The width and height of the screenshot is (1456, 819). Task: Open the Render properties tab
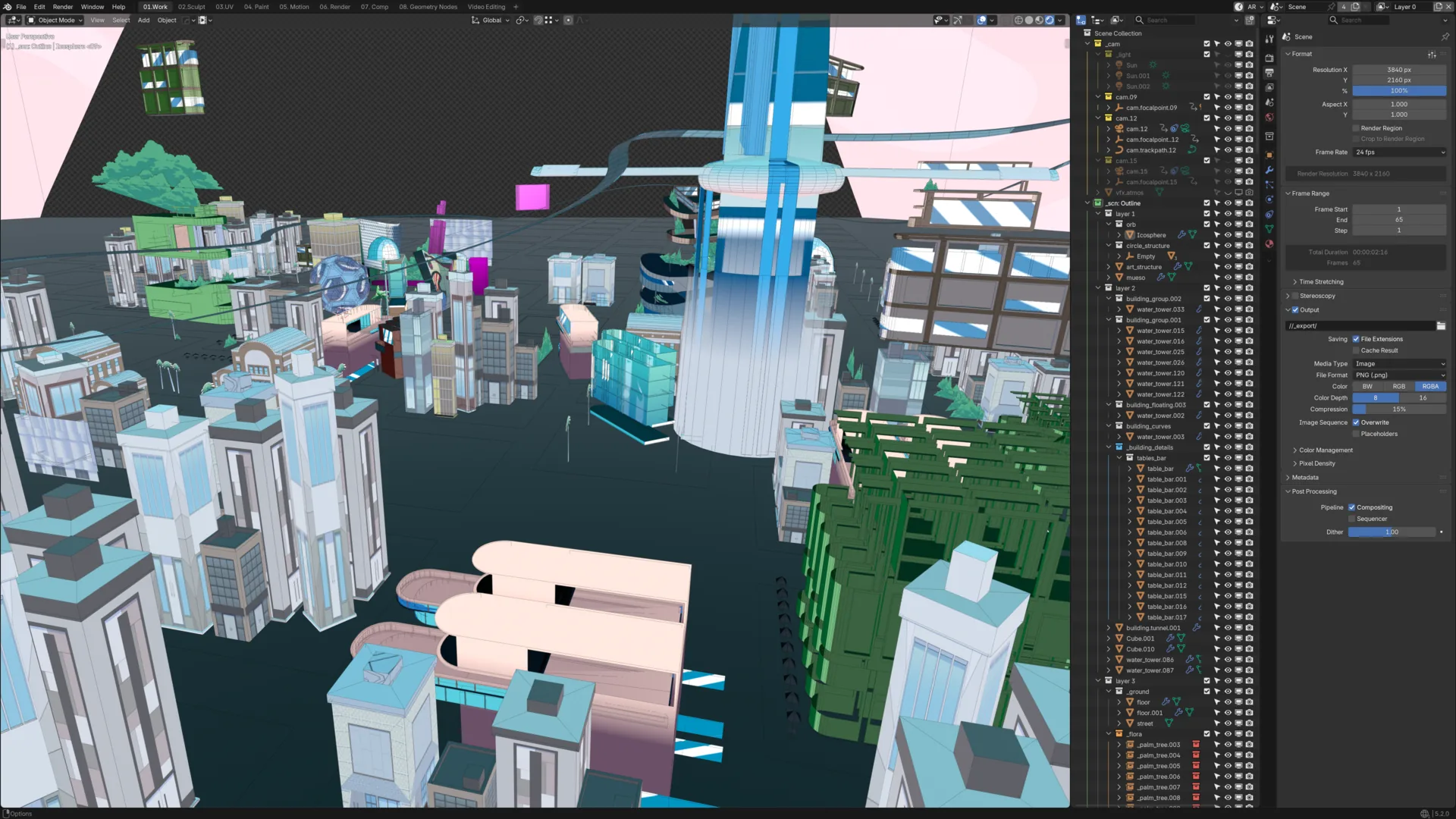click(1269, 58)
